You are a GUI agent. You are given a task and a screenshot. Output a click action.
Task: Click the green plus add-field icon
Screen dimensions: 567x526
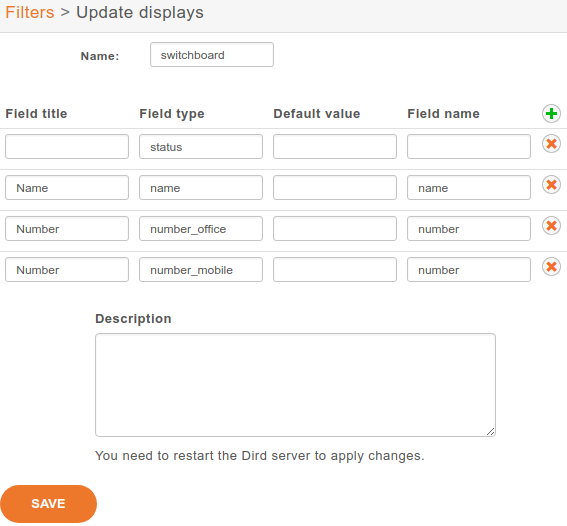551,114
